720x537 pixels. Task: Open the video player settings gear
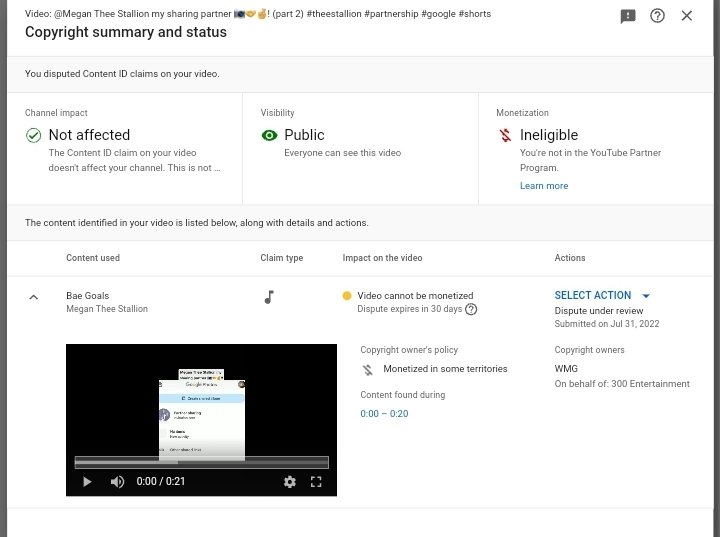point(290,481)
